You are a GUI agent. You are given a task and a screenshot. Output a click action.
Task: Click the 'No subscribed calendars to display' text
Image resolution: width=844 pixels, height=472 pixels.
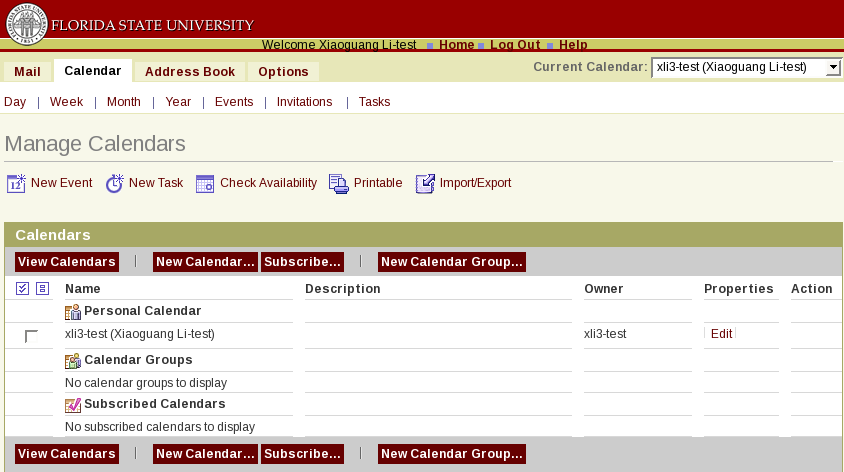[x=160, y=427]
